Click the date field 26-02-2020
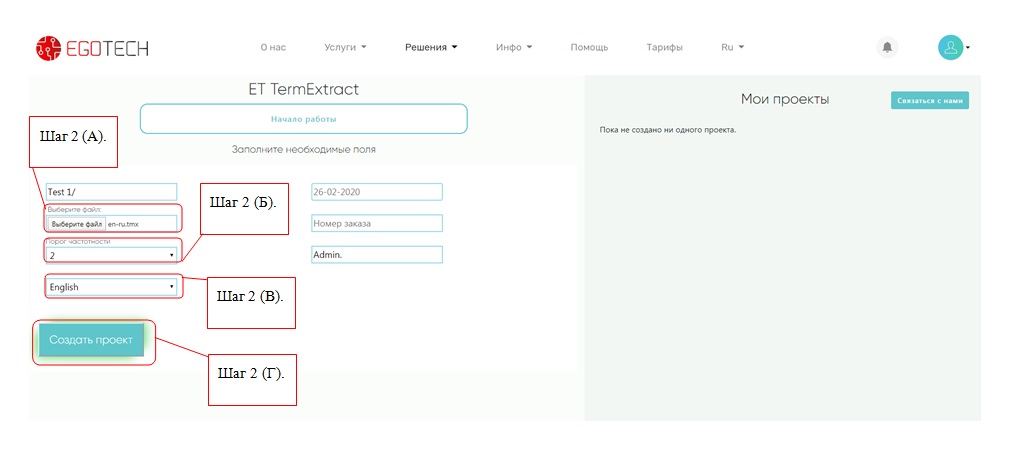The height and width of the screenshot is (452, 1010). click(376, 192)
